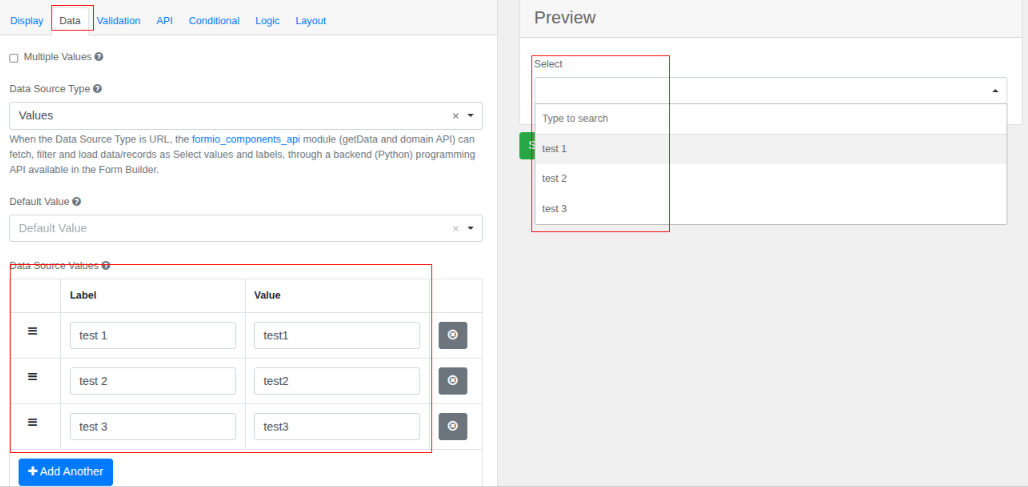The image size is (1028, 487).
Task: Click the test 3 Value input field
Action: coord(336,427)
